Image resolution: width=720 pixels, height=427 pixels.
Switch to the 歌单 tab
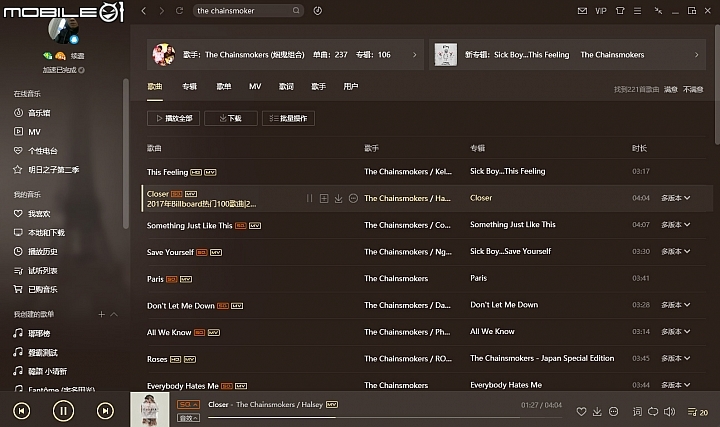pos(224,86)
